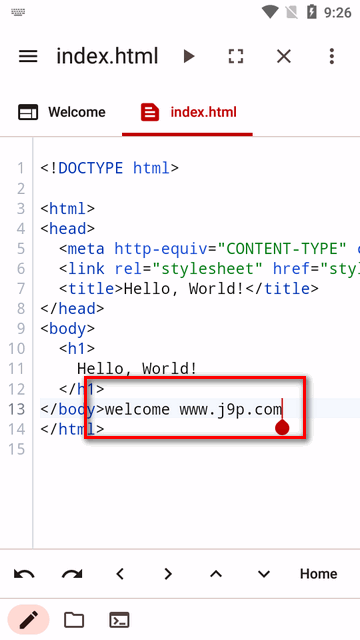Click the title Hello, World! line
Screen dimensions: 360x640
pos(189,288)
